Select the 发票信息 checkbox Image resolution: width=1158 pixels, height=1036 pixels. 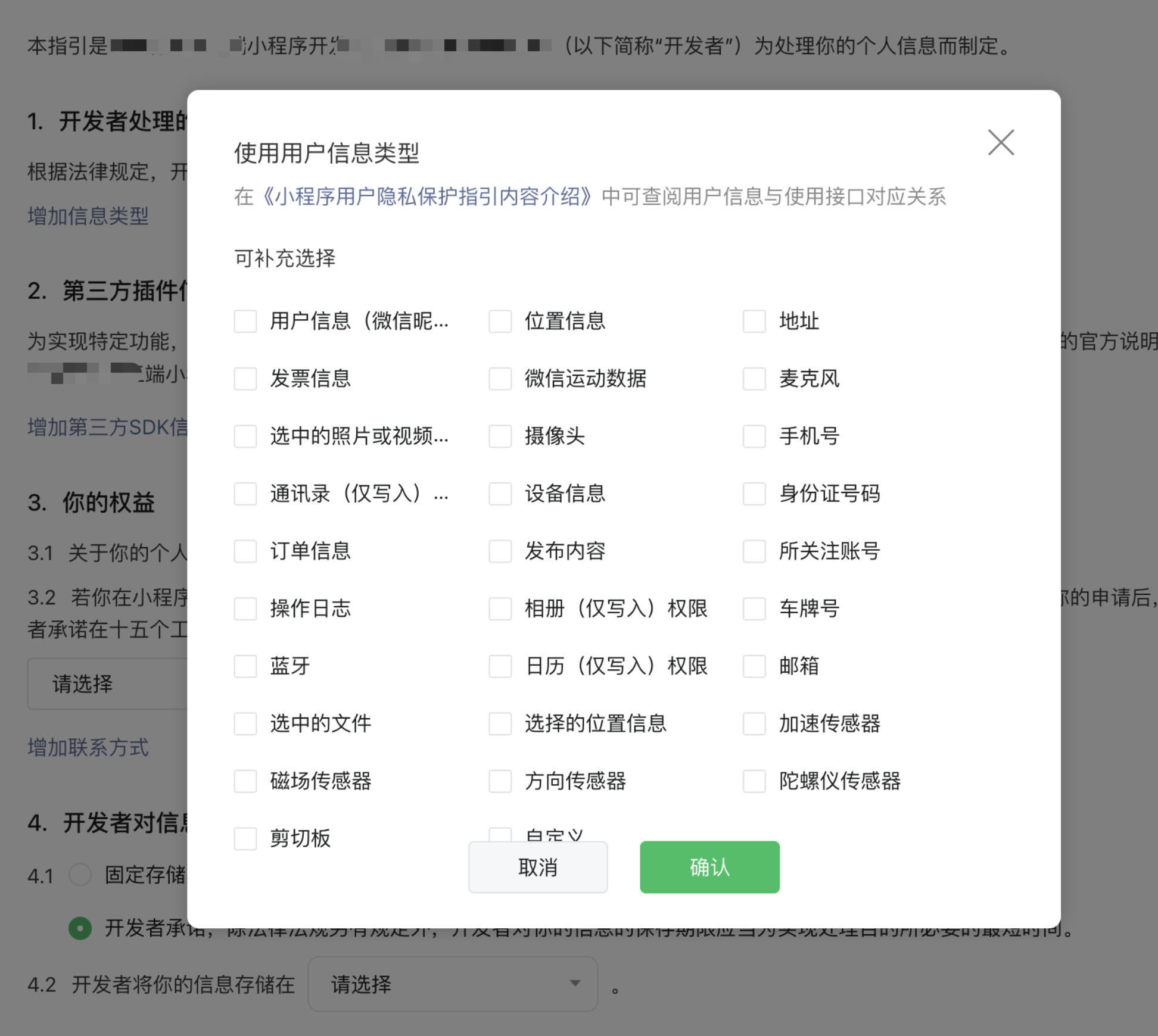[245, 379]
